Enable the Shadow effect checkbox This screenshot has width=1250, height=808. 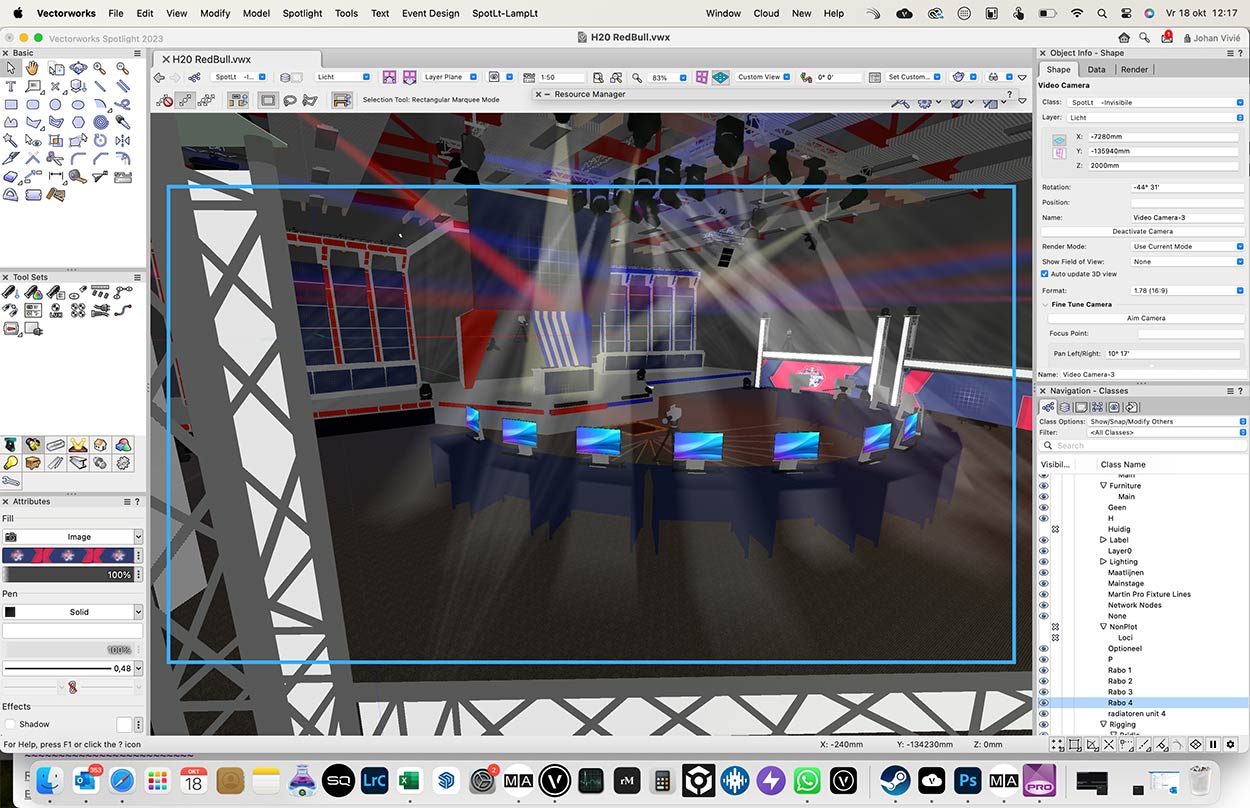10,724
